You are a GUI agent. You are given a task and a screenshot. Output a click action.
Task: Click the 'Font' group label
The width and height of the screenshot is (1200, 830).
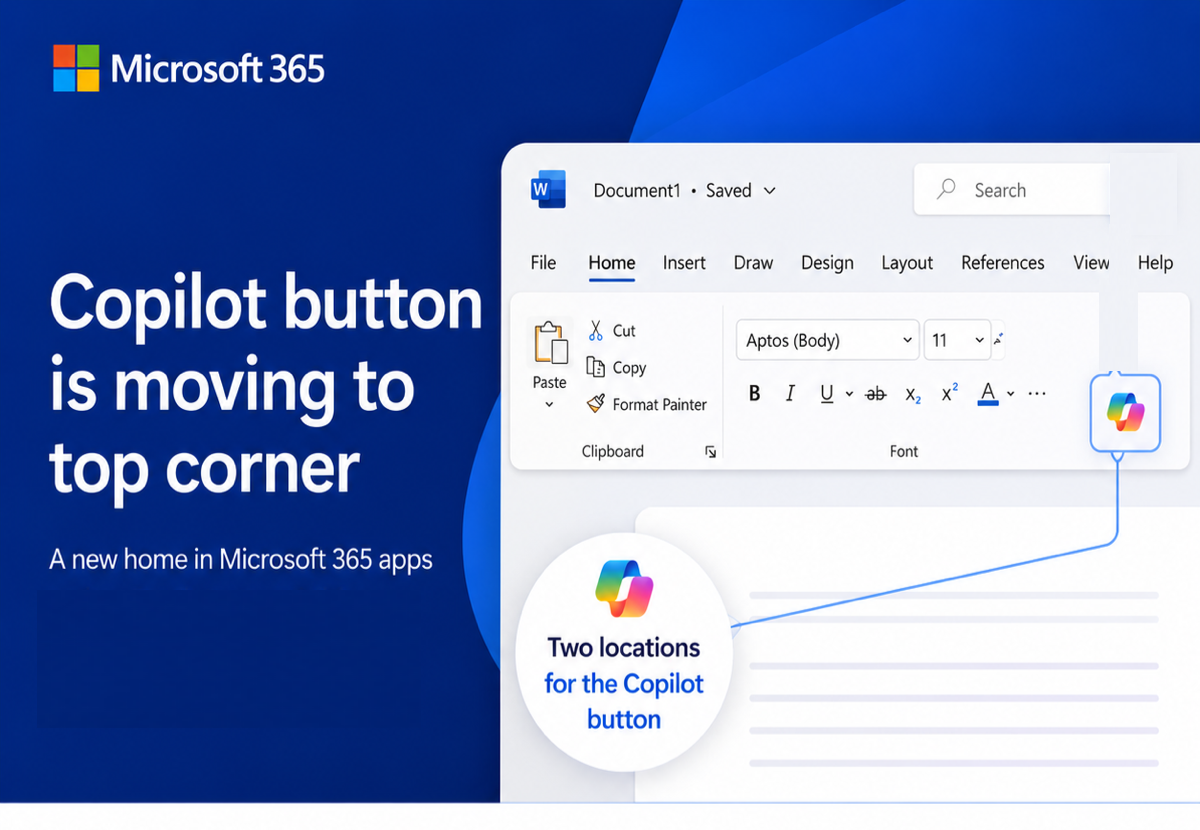(x=904, y=451)
